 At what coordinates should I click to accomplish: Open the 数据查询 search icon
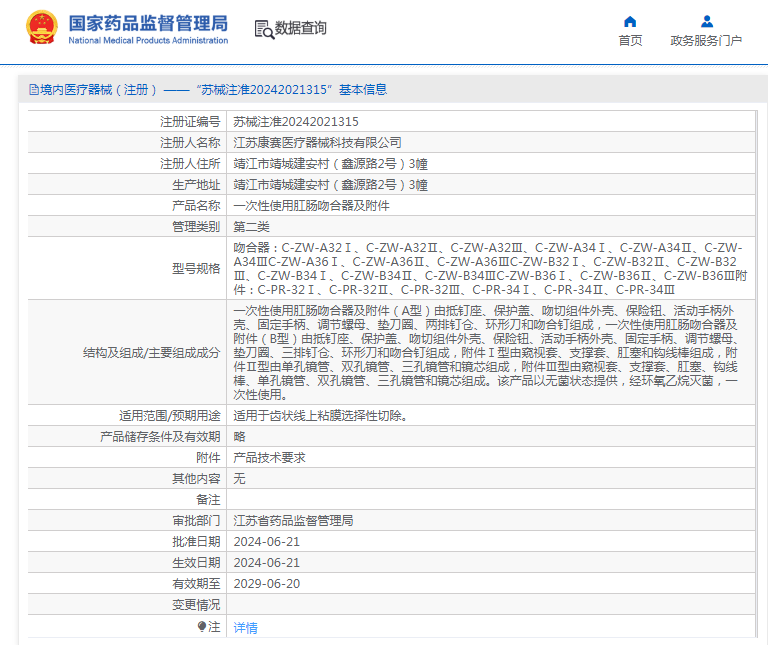pos(264,29)
